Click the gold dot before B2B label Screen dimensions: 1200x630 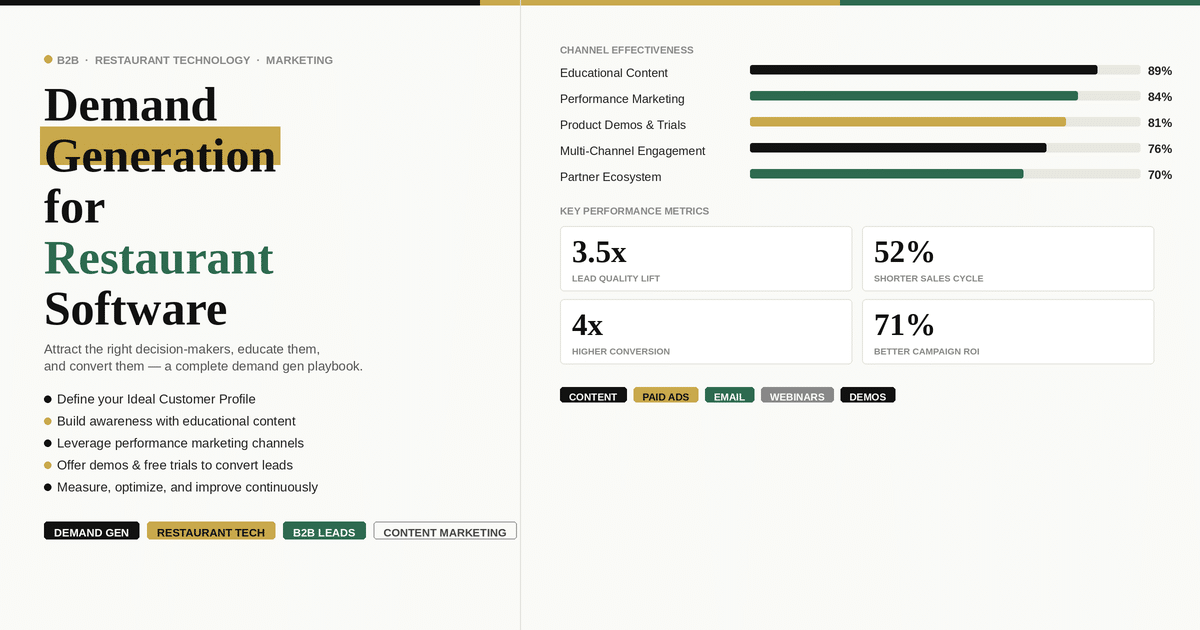click(x=48, y=60)
